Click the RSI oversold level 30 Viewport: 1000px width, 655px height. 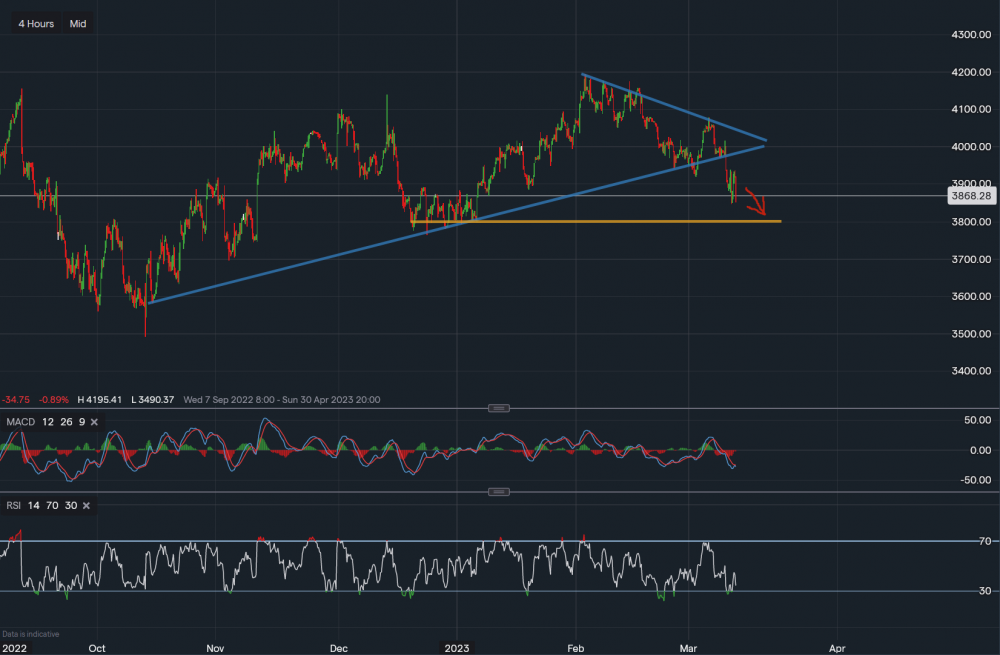(70, 505)
